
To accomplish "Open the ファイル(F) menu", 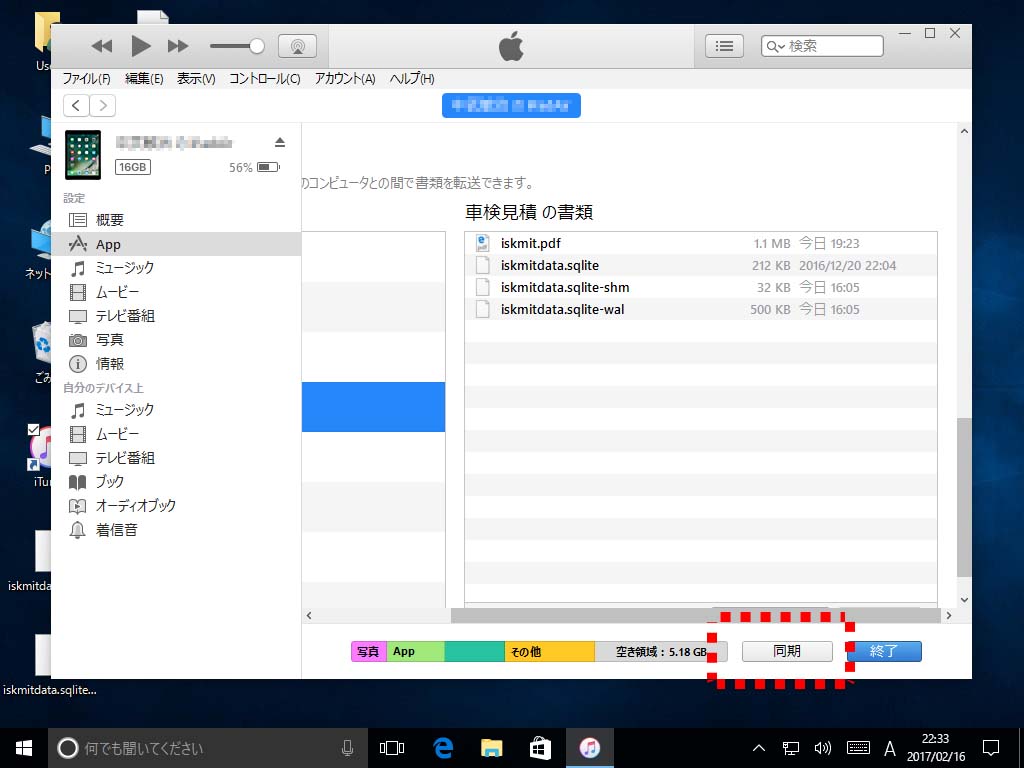I will 86,79.
